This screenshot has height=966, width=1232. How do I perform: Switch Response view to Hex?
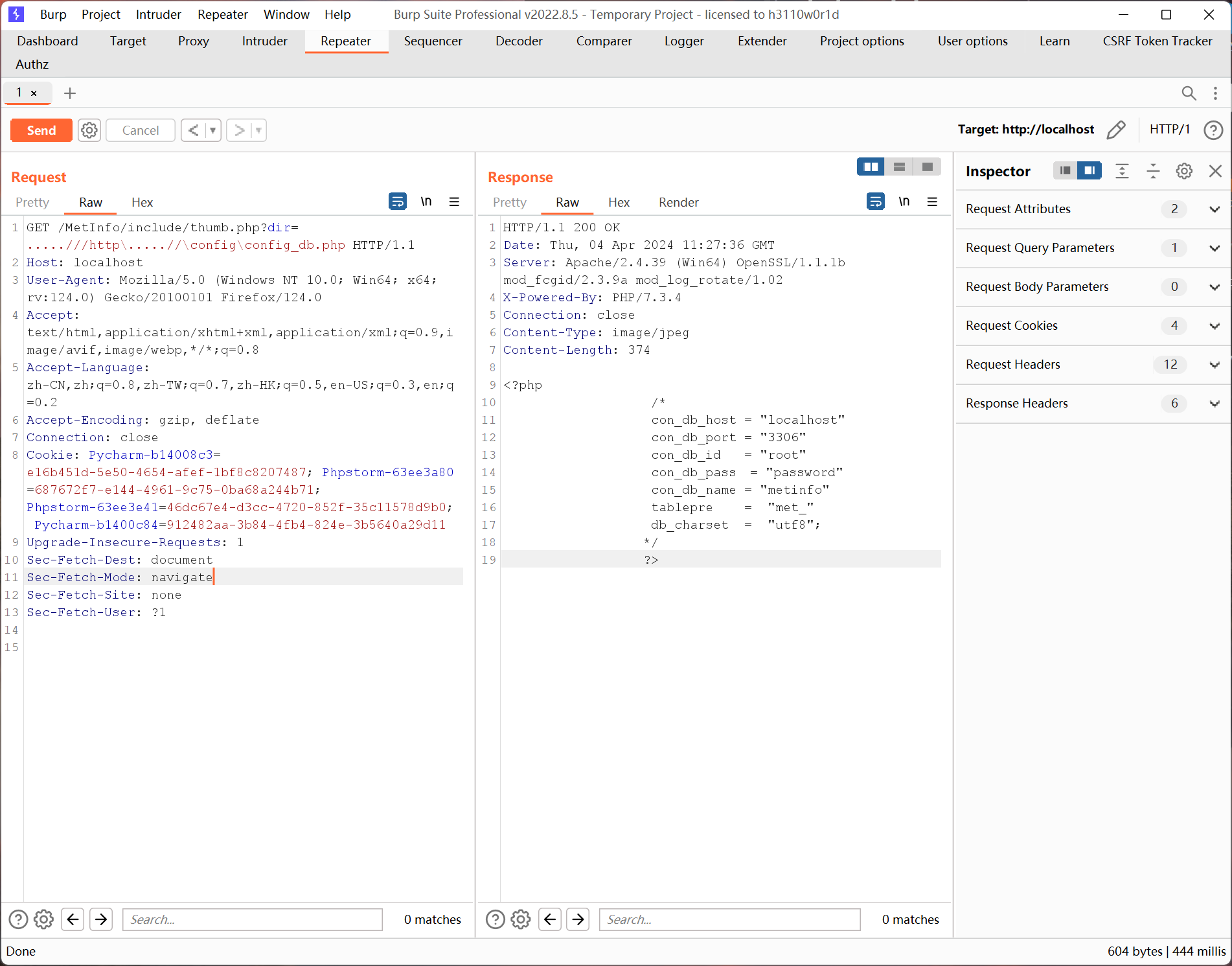[x=619, y=202]
